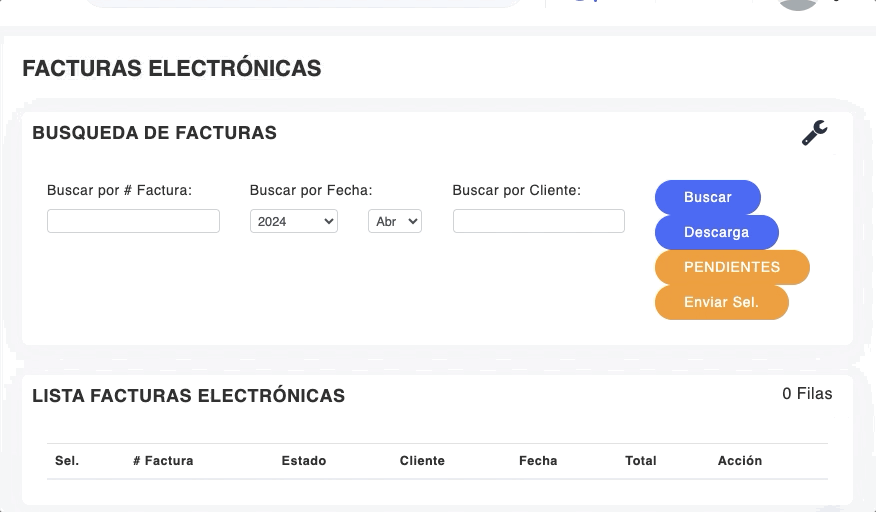876x512 pixels.
Task: Click the Buscar button
Action: [x=707, y=197]
